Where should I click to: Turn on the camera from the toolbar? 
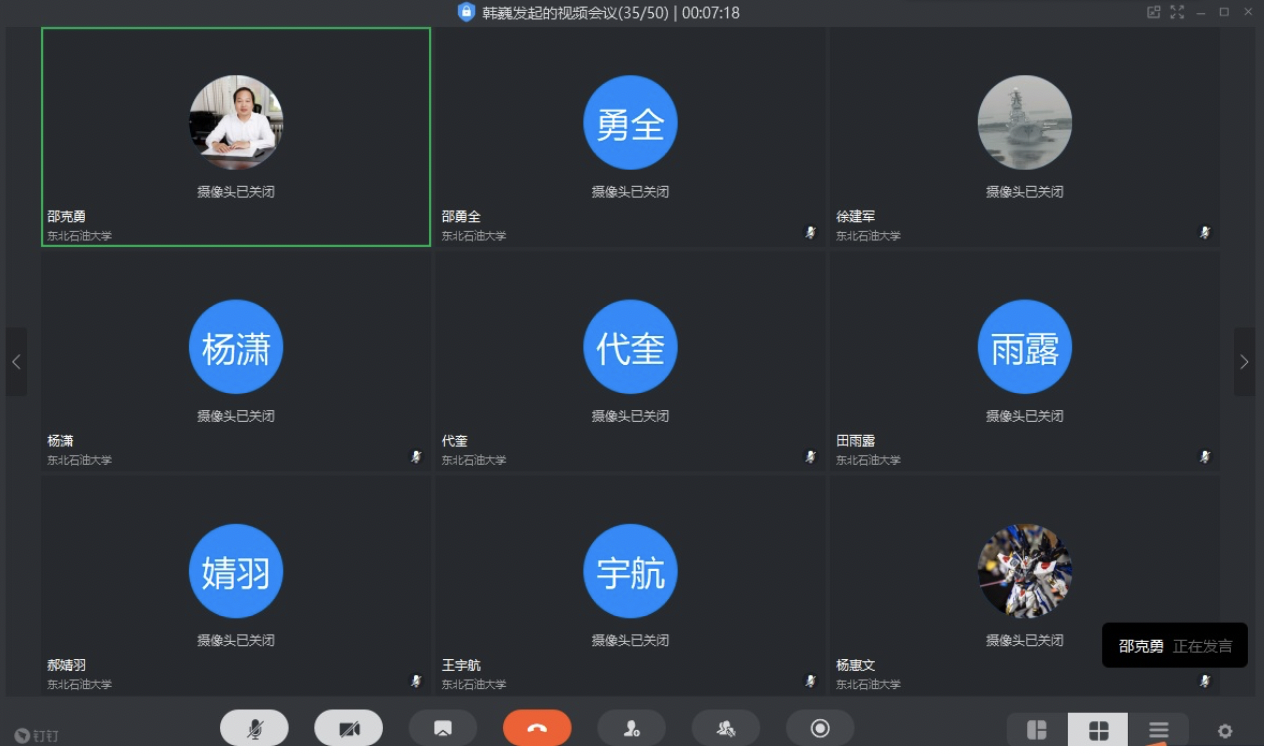(348, 728)
